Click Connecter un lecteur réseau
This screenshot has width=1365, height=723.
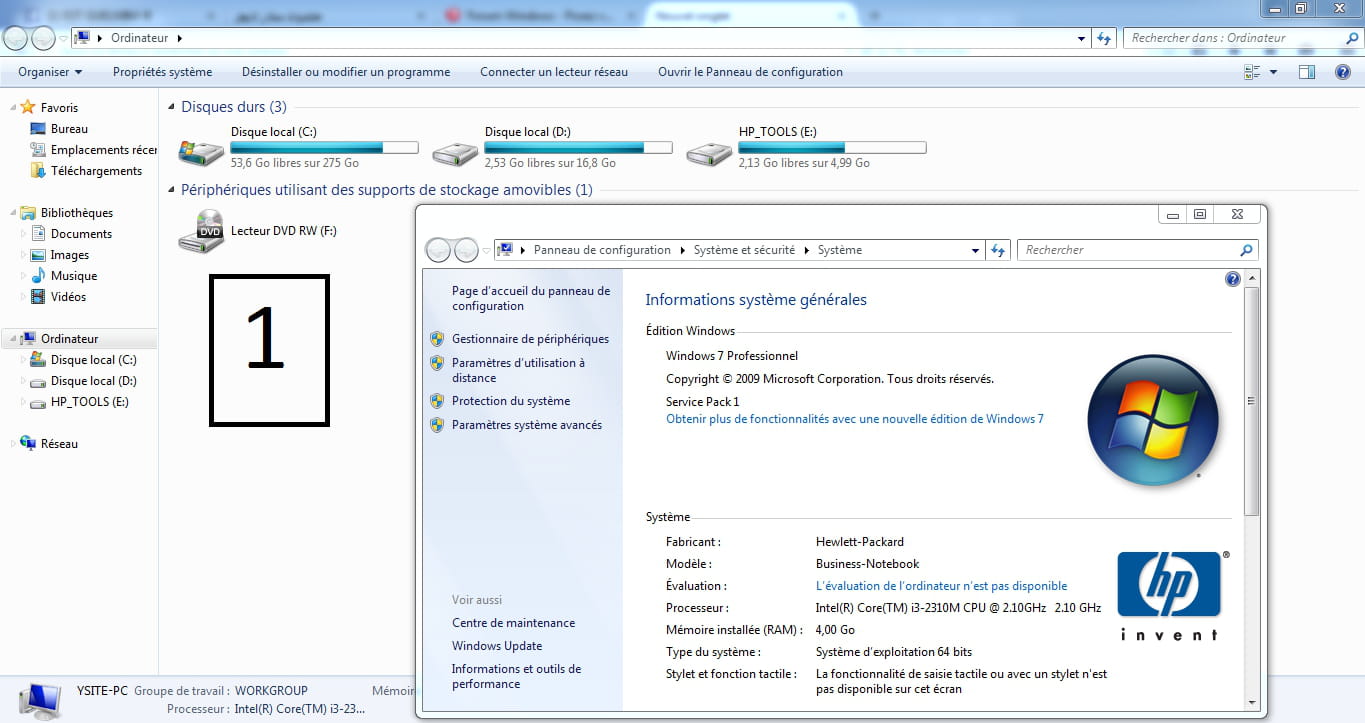pos(554,72)
